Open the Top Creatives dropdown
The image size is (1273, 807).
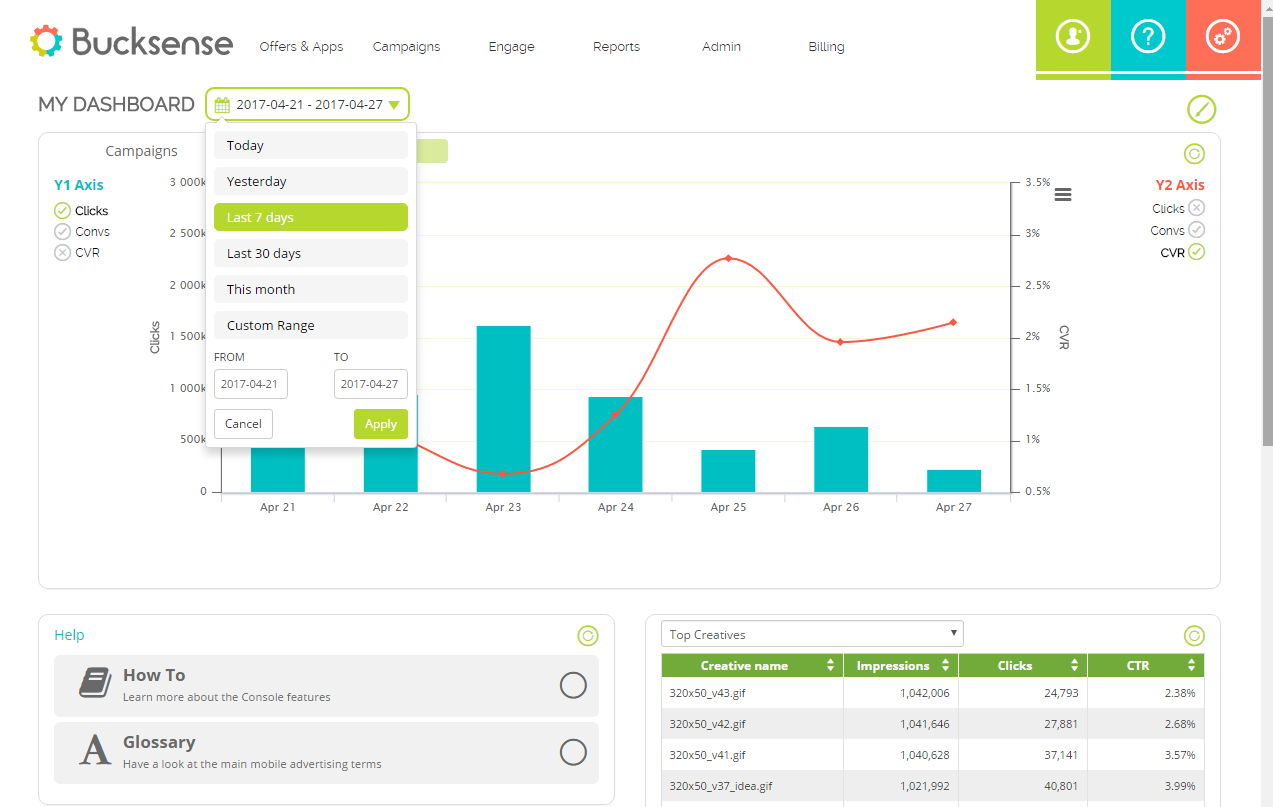(812, 634)
